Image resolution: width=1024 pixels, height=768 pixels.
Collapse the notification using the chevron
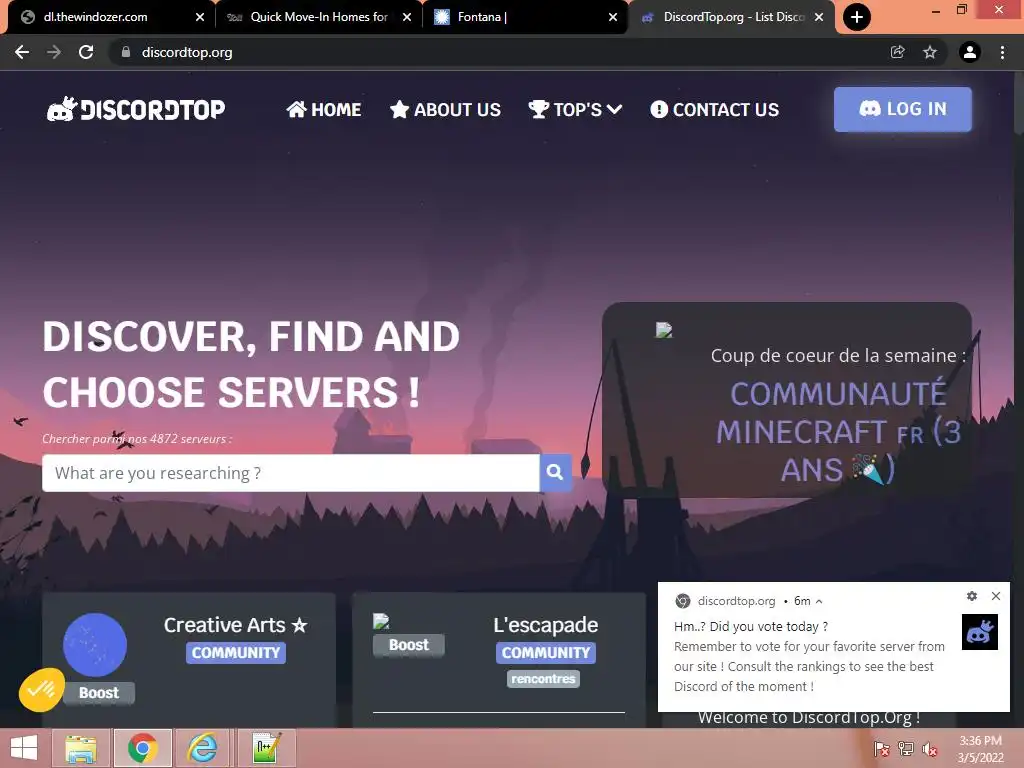pos(819,601)
